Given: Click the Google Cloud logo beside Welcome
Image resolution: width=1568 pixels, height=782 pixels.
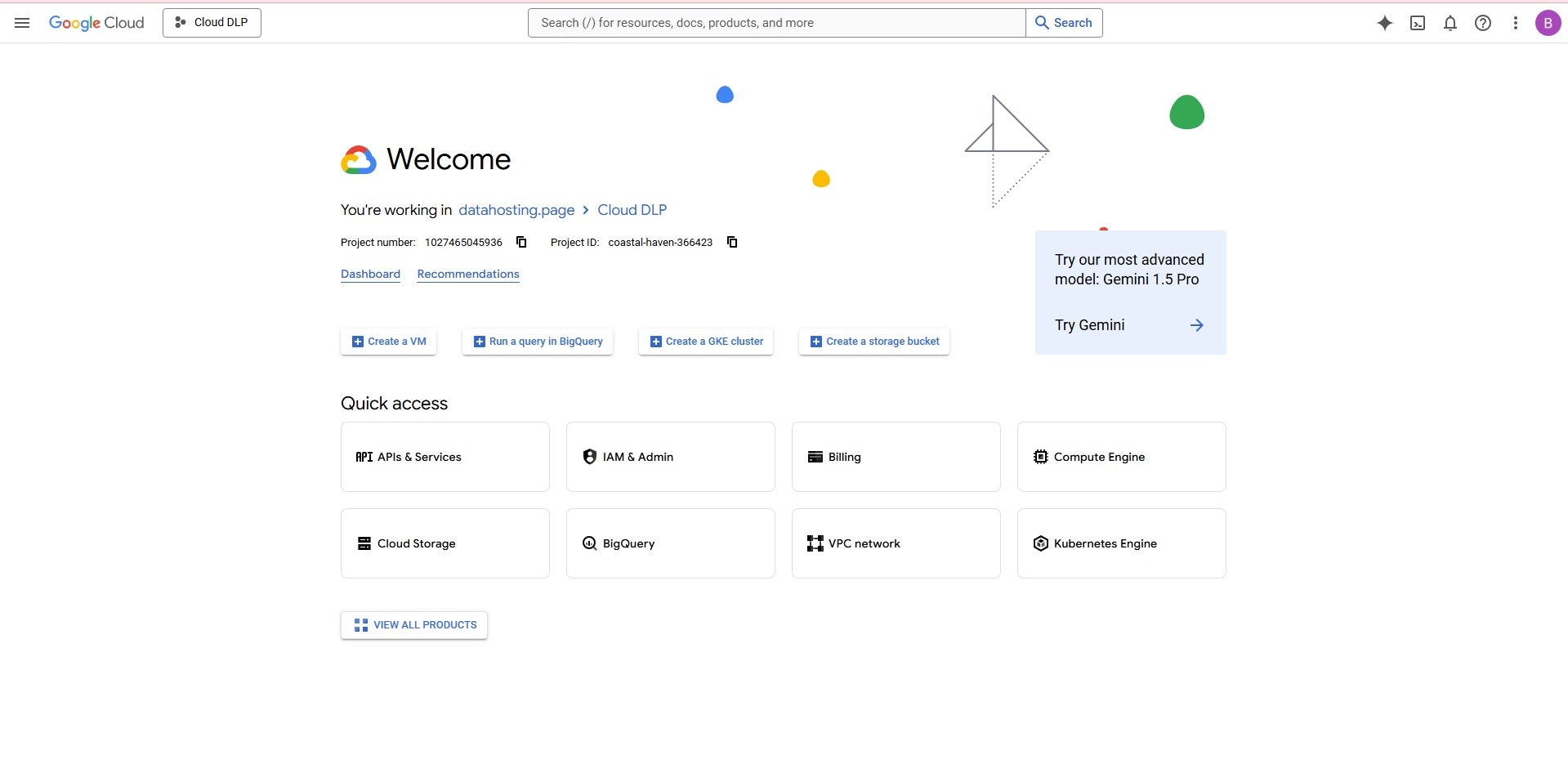Looking at the screenshot, I should 359,160.
